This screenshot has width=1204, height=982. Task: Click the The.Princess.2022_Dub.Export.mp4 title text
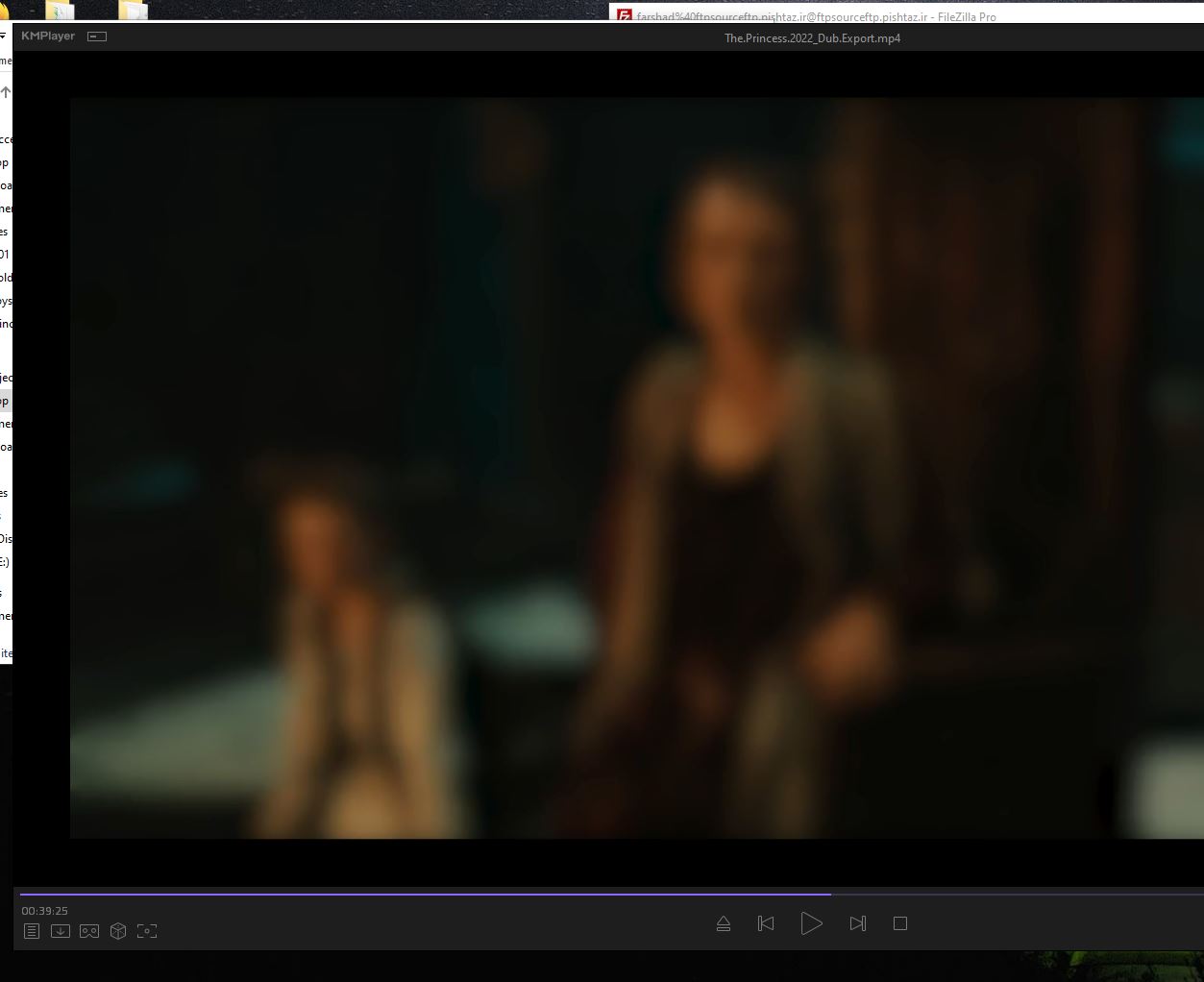coord(812,38)
